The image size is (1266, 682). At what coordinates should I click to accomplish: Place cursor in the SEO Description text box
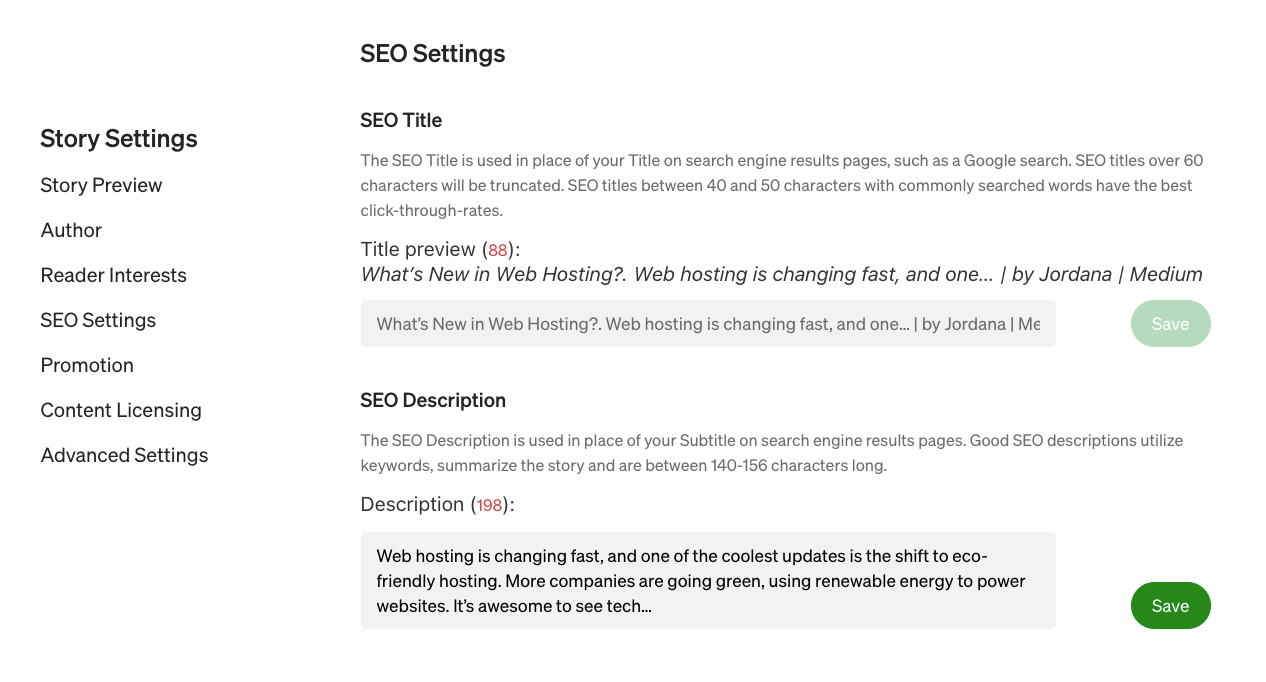[708, 580]
